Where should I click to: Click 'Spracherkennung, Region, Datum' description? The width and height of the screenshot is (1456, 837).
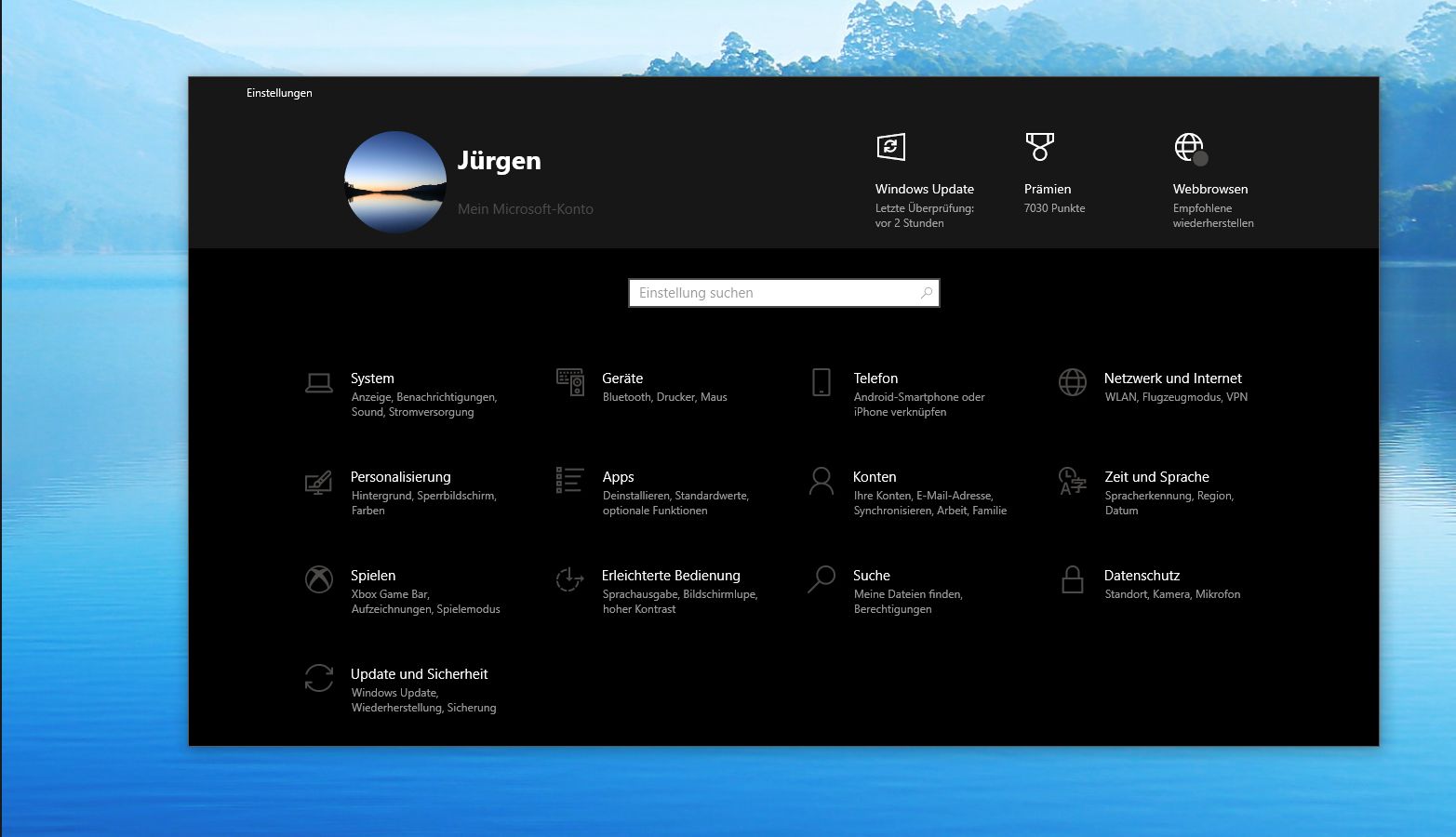click(1169, 503)
